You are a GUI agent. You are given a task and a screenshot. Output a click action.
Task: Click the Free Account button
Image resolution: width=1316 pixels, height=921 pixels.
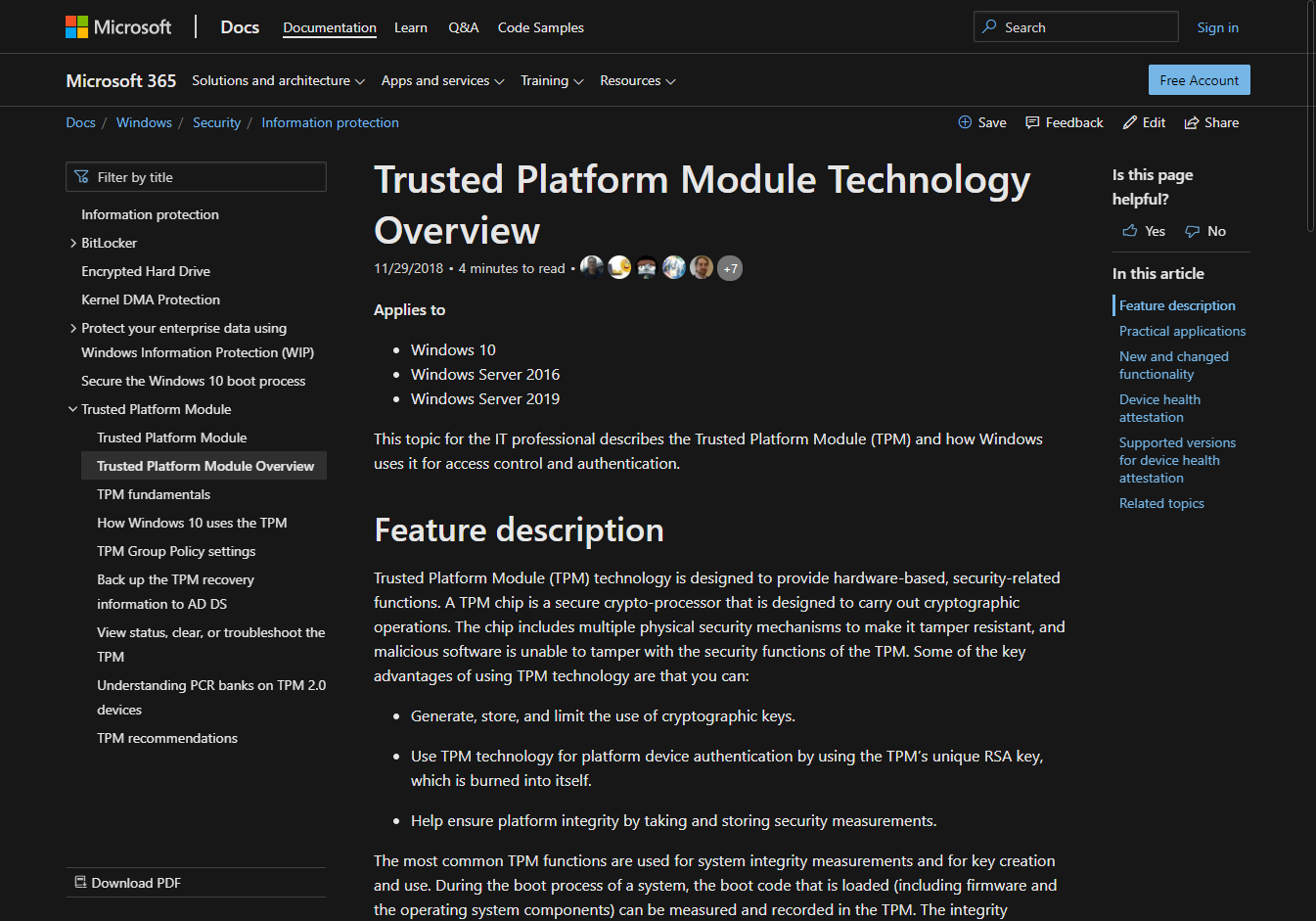point(1200,80)
